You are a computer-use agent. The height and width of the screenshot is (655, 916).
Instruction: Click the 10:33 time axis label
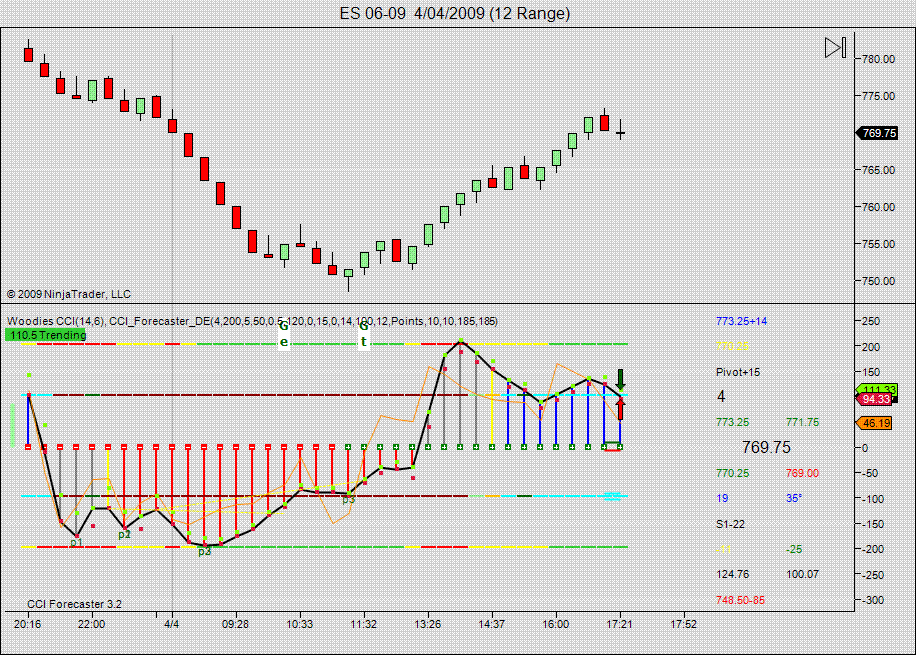click(300, 624)
